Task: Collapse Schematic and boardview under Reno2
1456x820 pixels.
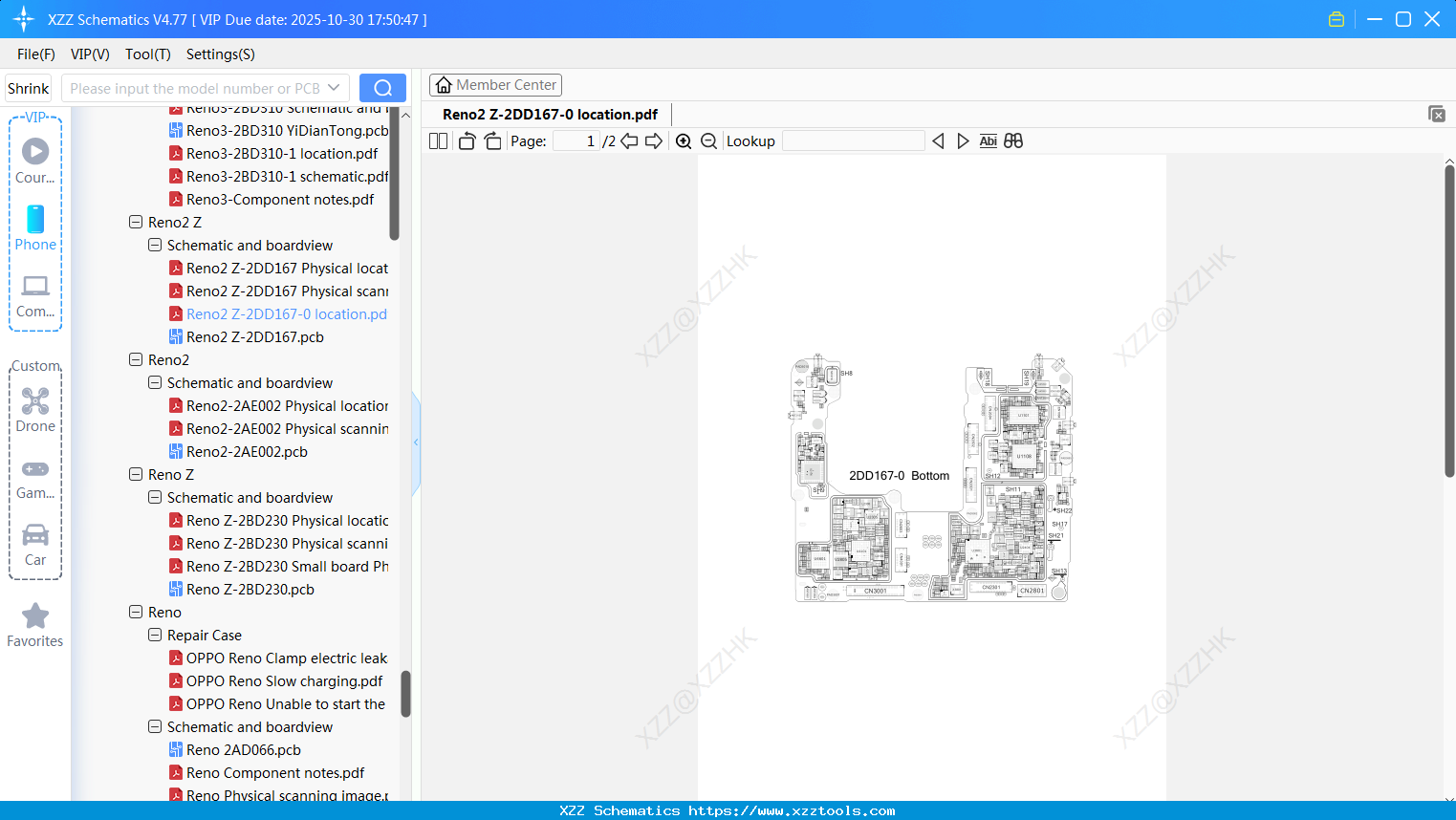Action: 155,382
